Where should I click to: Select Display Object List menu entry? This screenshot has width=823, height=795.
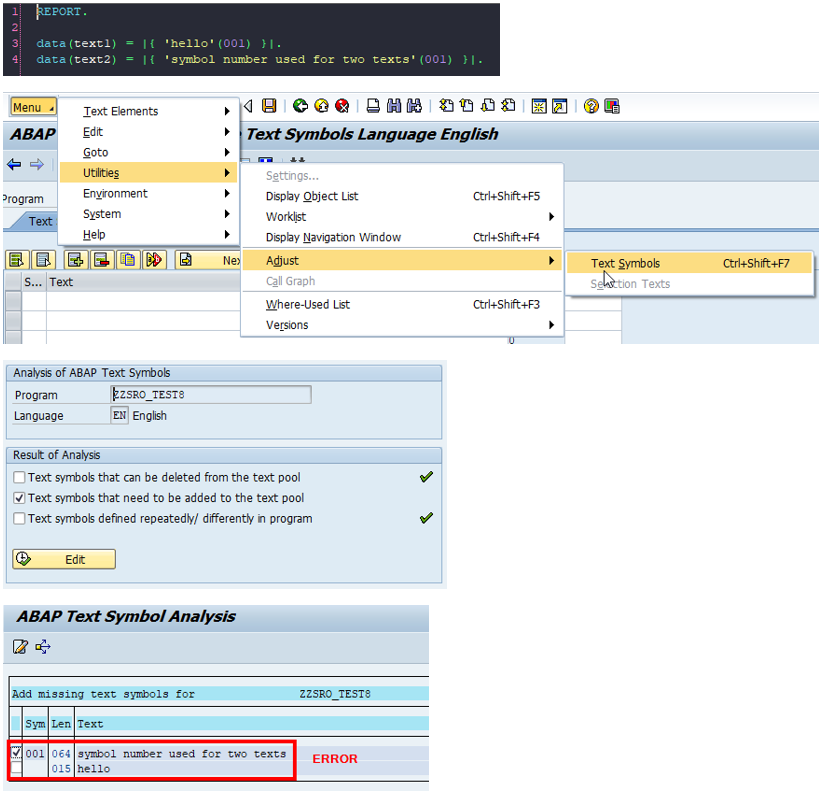312,196
